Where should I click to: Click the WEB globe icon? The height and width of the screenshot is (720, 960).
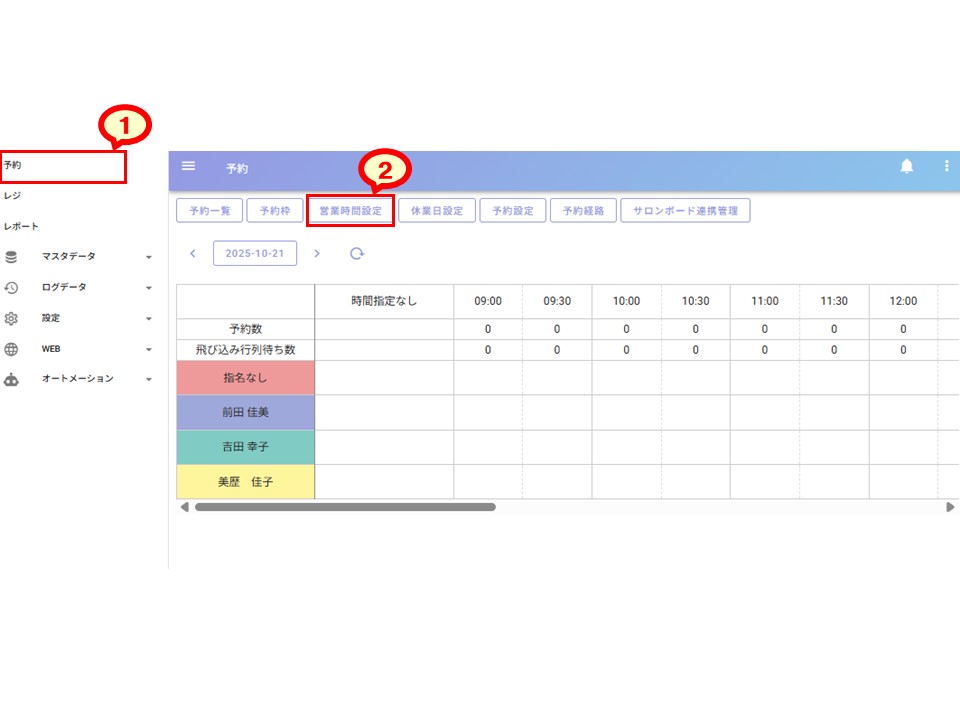click(x=11, y=350)
